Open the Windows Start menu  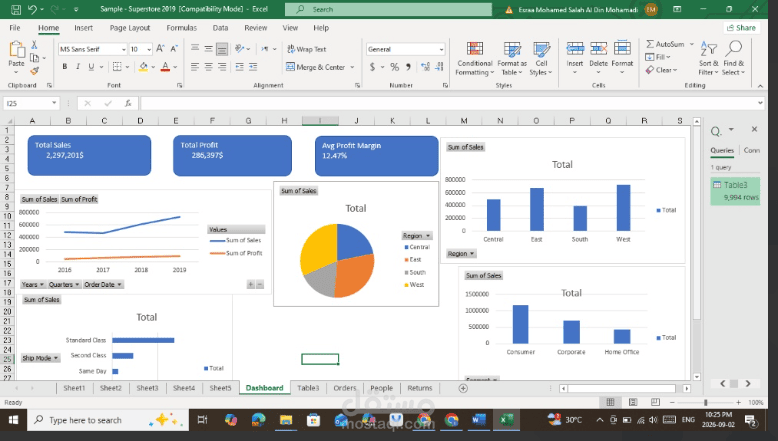[13, 420]
